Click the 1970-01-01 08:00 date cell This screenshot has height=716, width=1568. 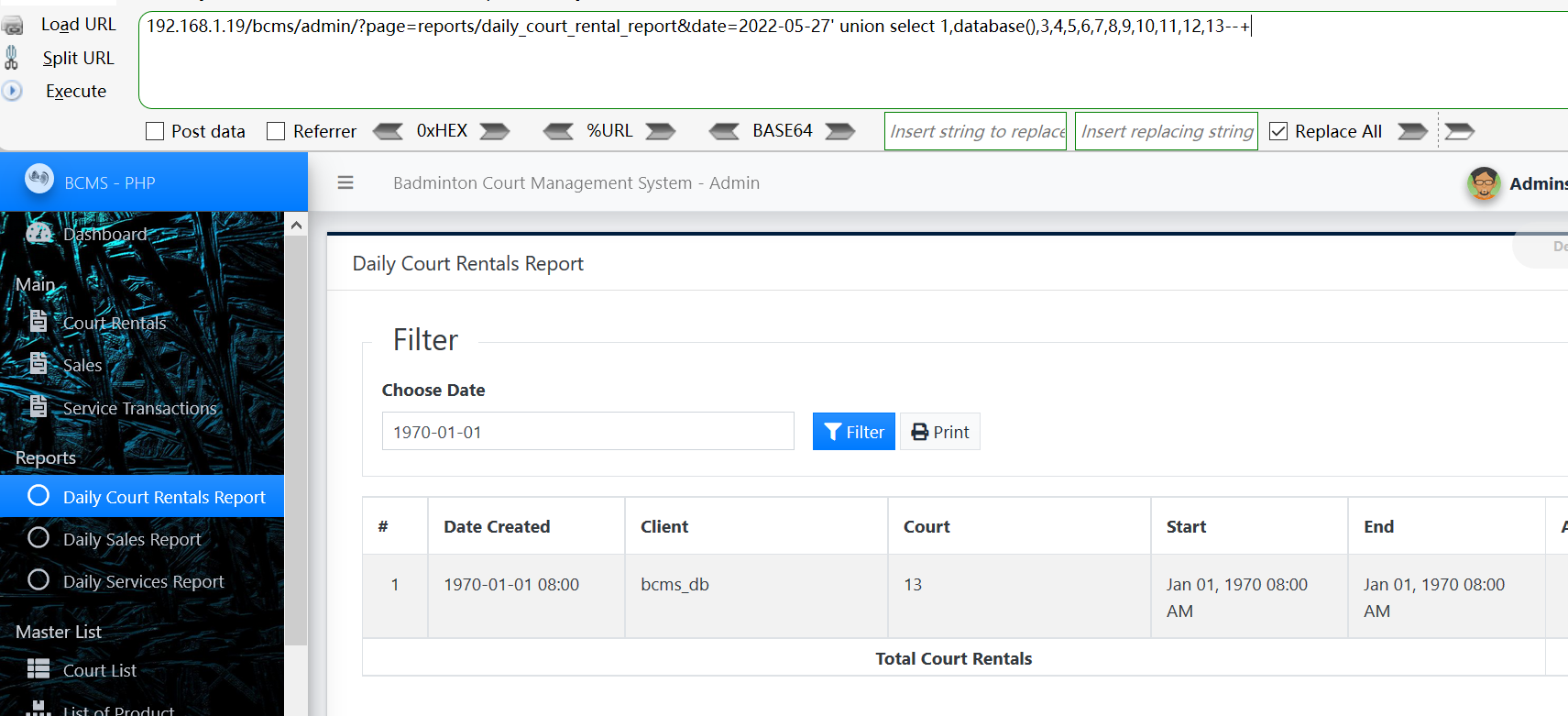pyautogui.click(x=526, y=596)
